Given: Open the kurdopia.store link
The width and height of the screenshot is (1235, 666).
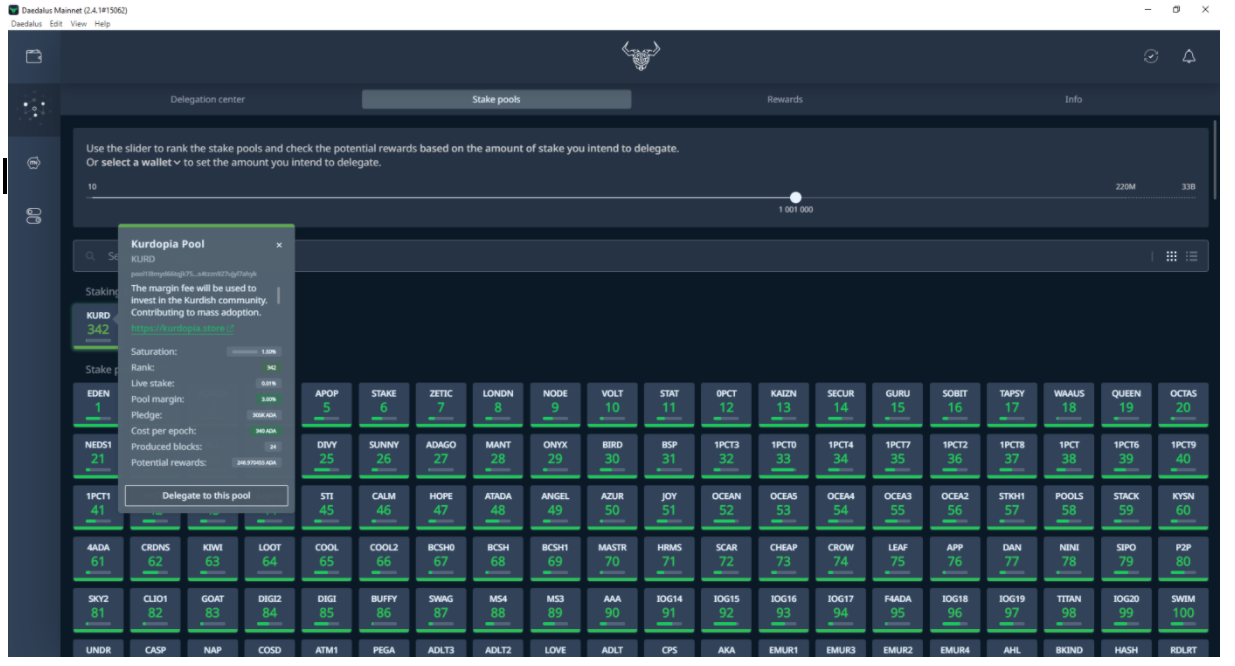Looking at the screenshot, I should click(182, 328).
